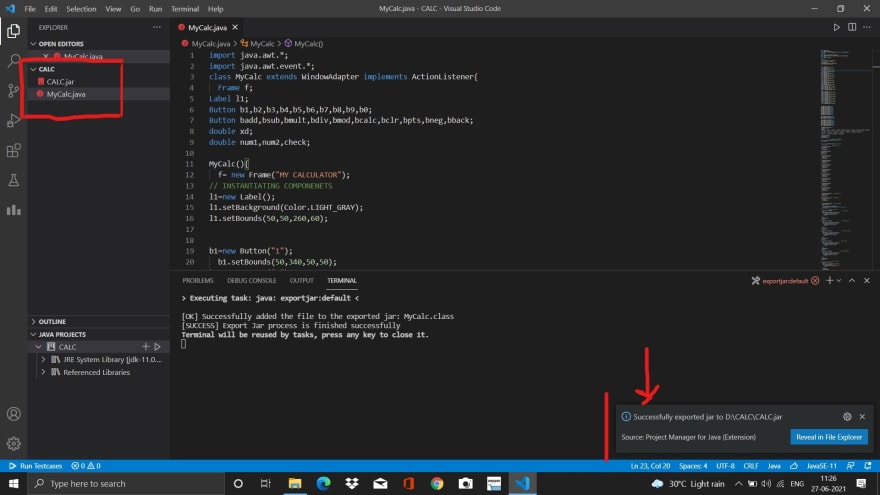The width and height of the screenshot is (880, 495).
Task: Expand JRE System Library node
Action: 44,360
